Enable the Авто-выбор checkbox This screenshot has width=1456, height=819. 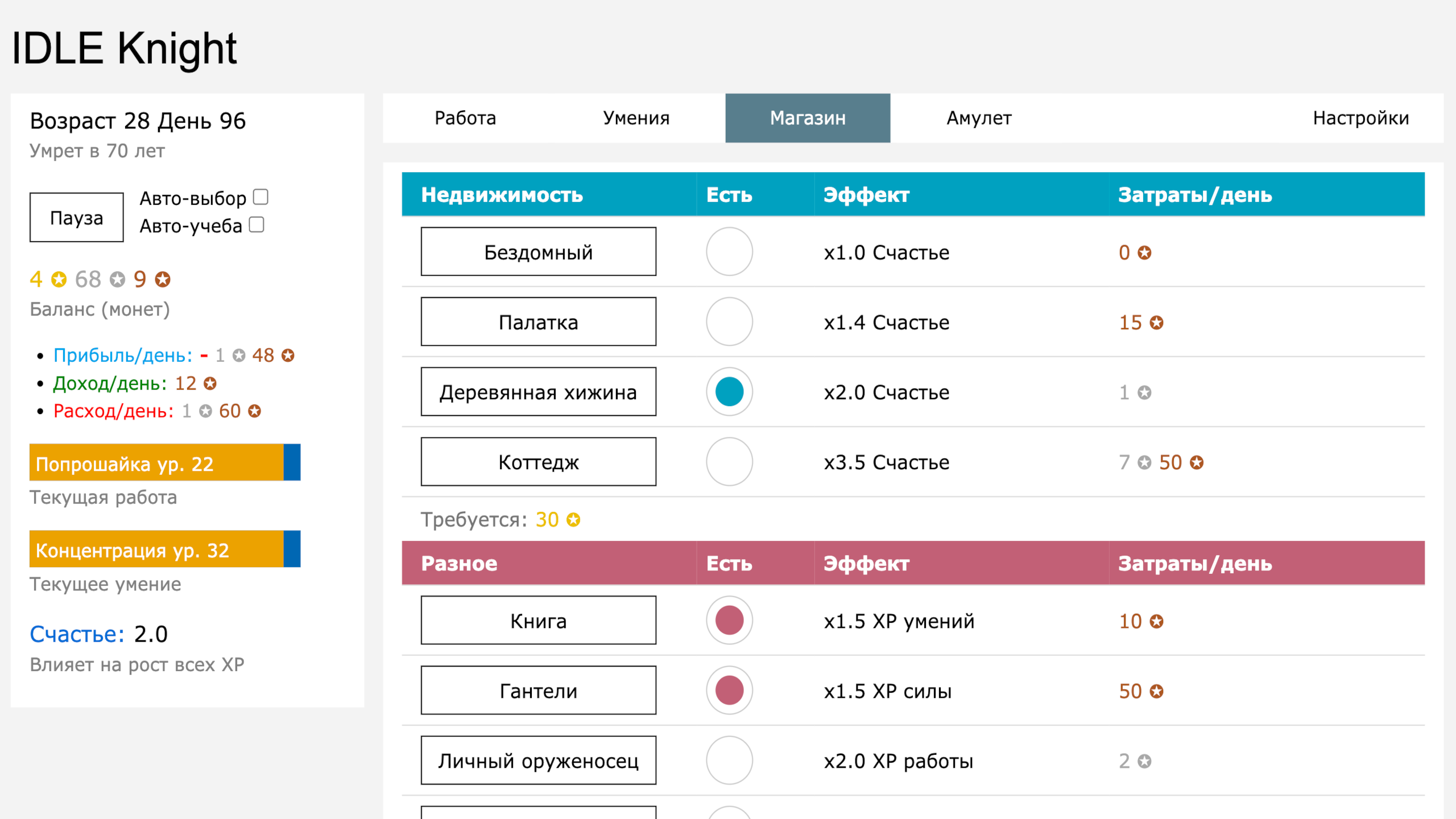point(260,196)
